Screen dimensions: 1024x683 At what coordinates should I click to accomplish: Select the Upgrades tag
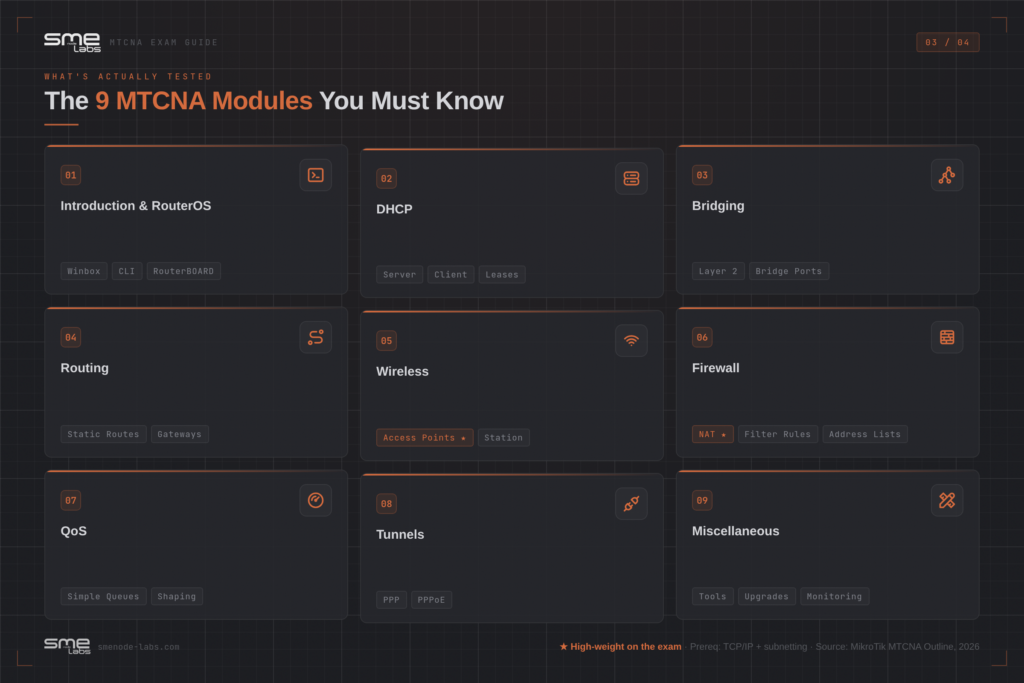pos(767,596)
